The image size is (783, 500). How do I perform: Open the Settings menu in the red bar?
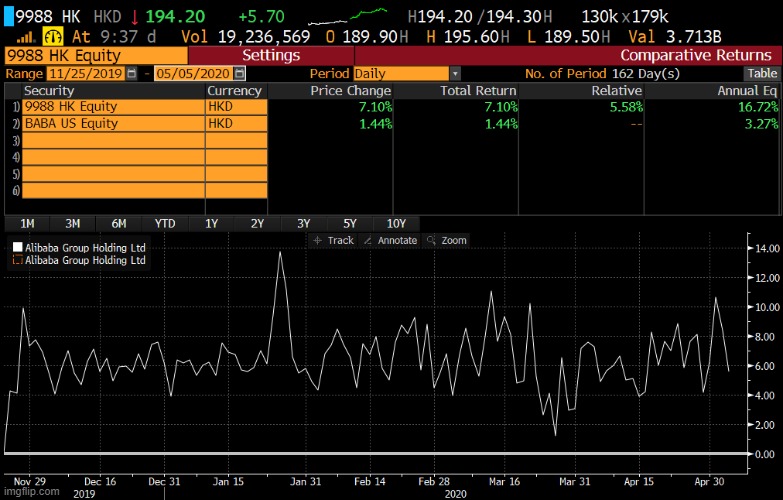pyautogui.click(x=271, y=55)
